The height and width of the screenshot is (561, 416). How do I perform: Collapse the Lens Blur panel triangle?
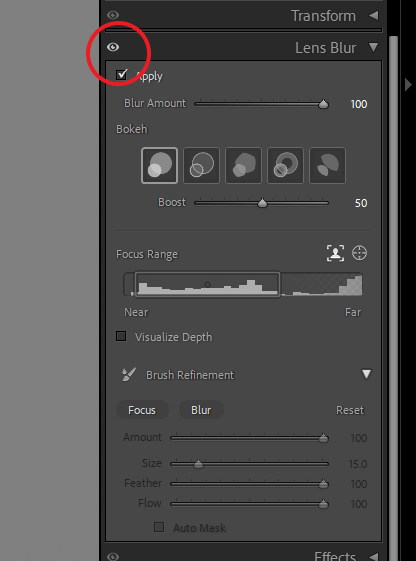click(373, 47)
